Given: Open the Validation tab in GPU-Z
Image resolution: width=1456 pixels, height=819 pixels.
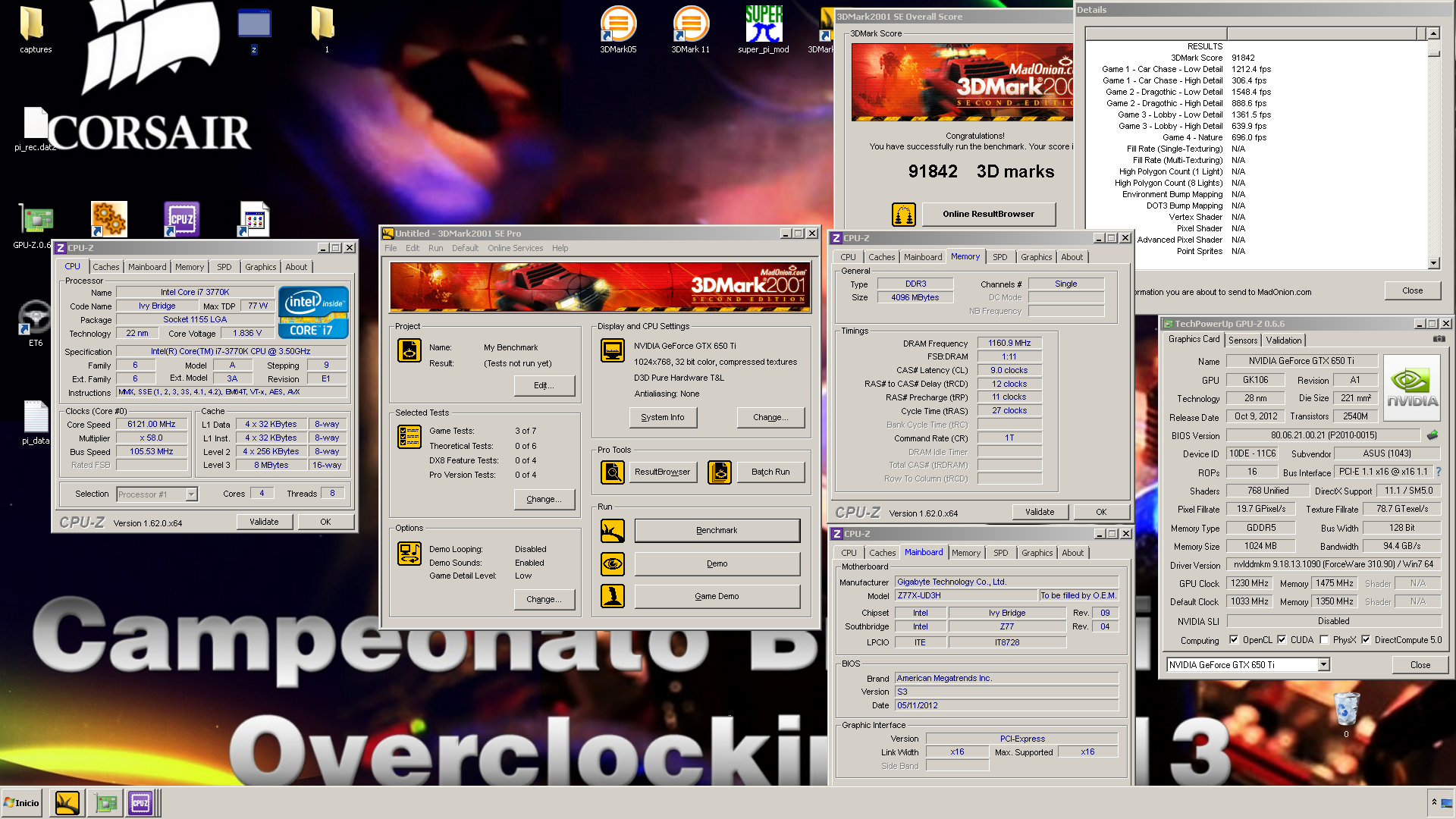Looking at the screenshot, I should click(x=1284, y=340).
